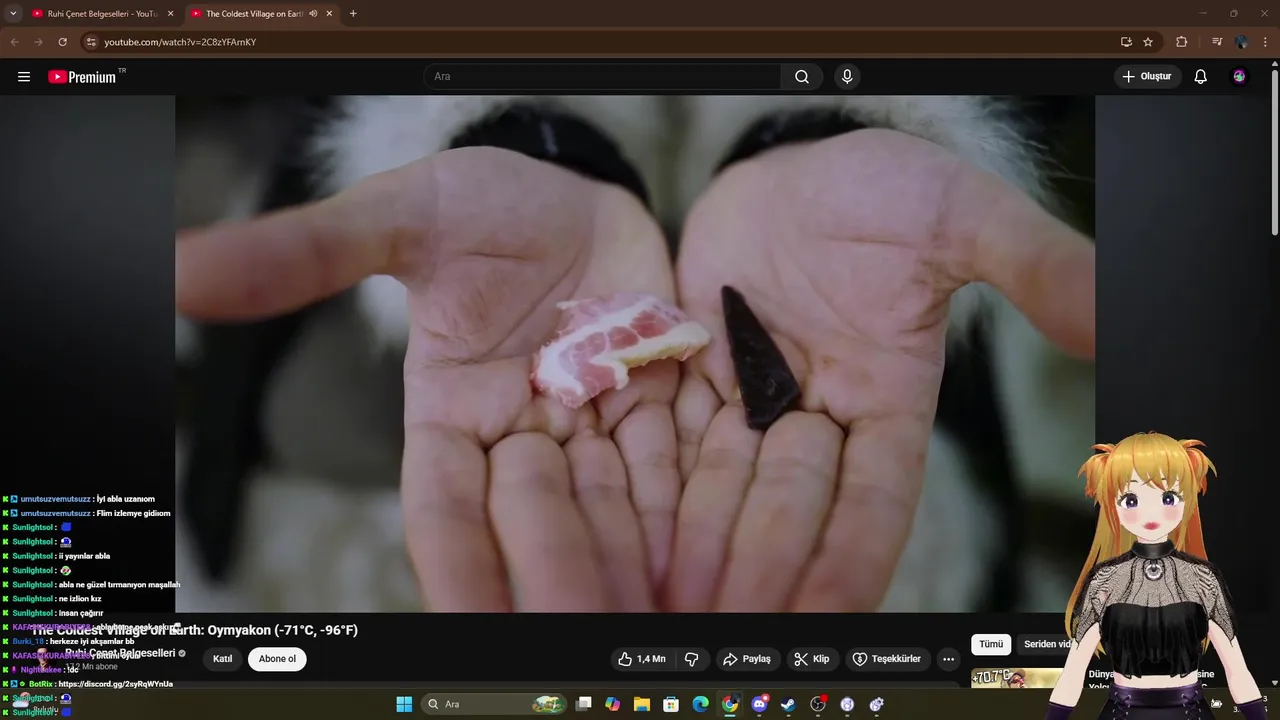1280x720 pixels.
Task: Expand the tab search dropdown arrow
Action: click(x=13, y=14)
